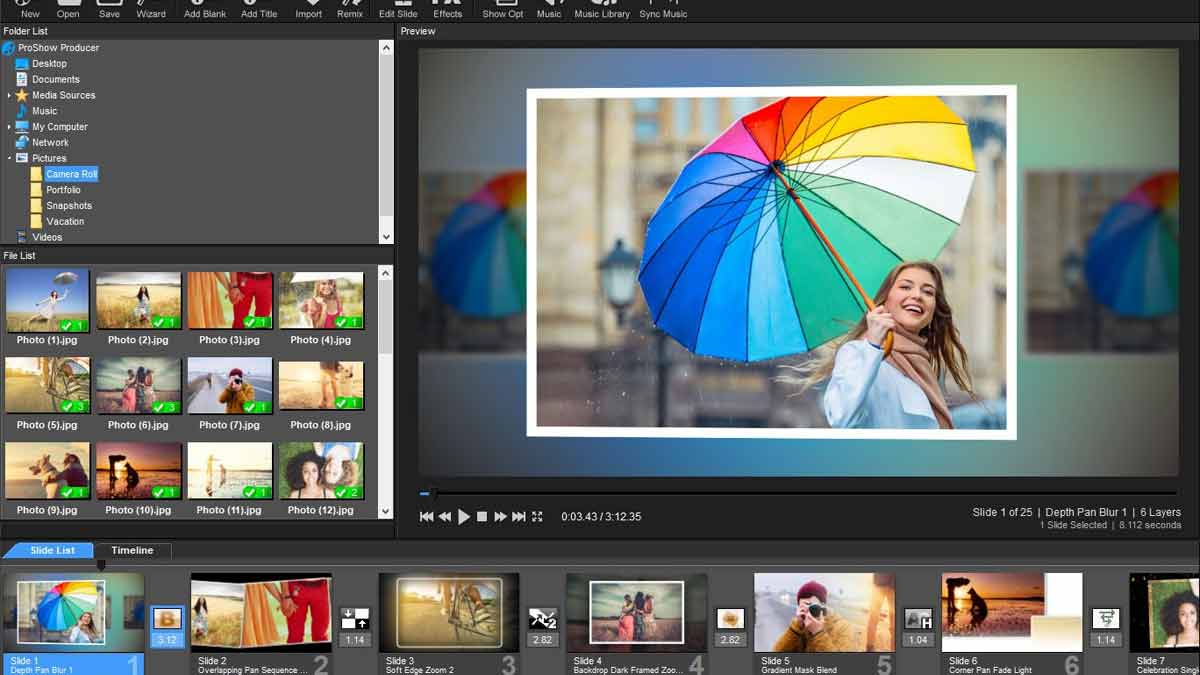Open the Music Library
This screenshot has width=1200, height=675.
click(602, 10)
